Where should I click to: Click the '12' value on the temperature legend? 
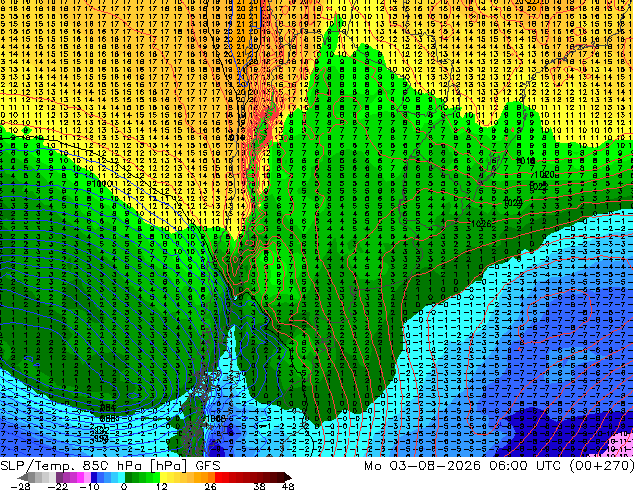pyautogui.click(x=162, y=486)
